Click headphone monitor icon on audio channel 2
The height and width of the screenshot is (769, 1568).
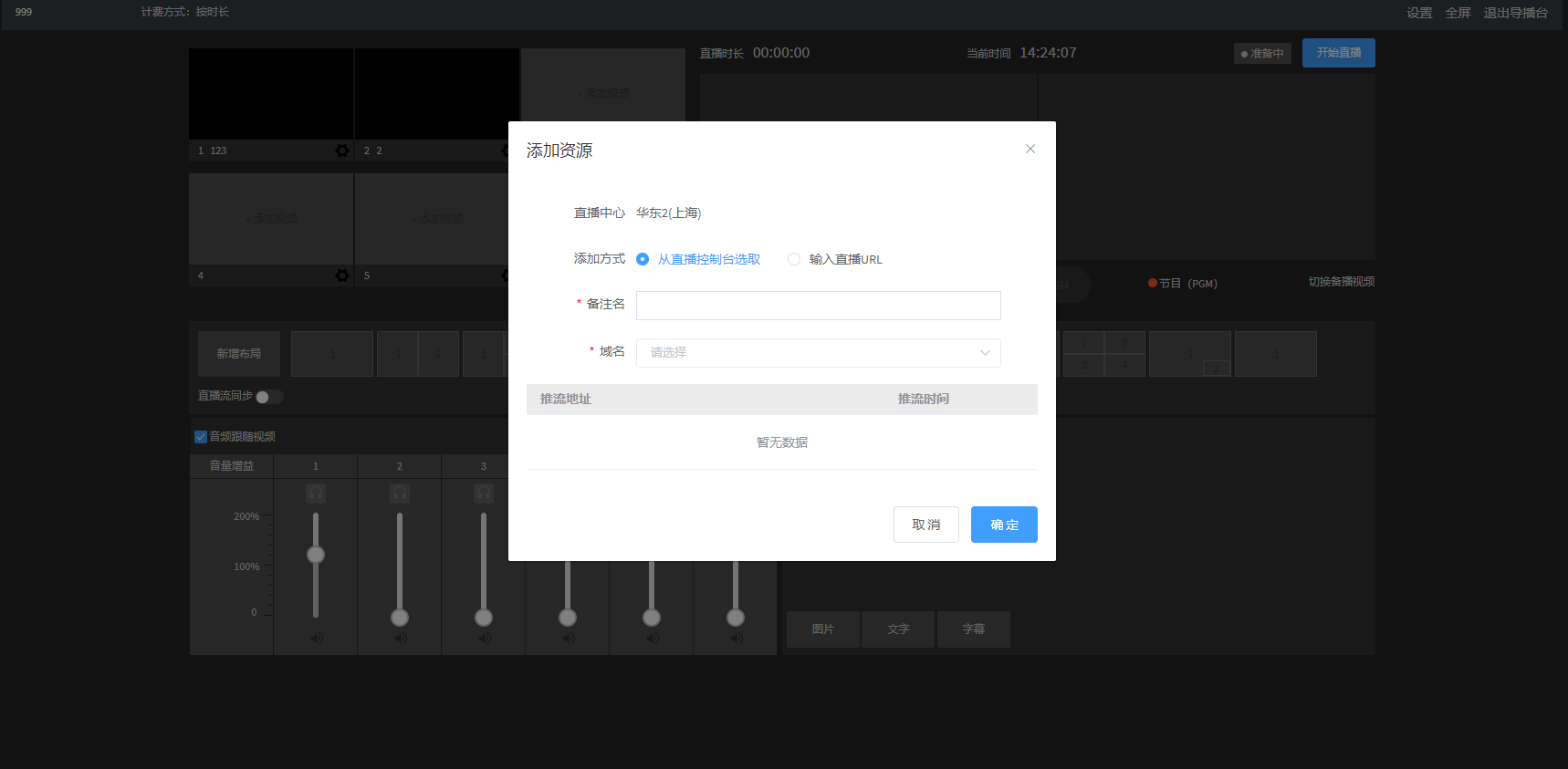click(400, 494)
